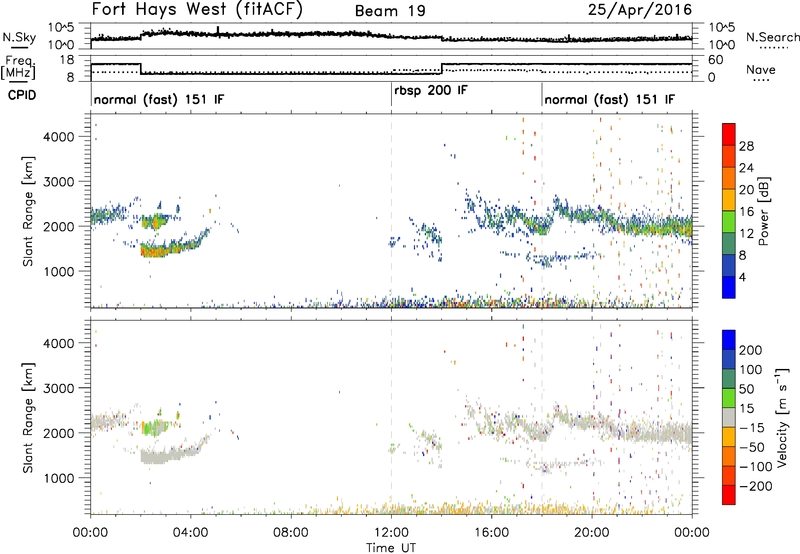Click the red bottom segment of Velocity color bar

(729, 495)
